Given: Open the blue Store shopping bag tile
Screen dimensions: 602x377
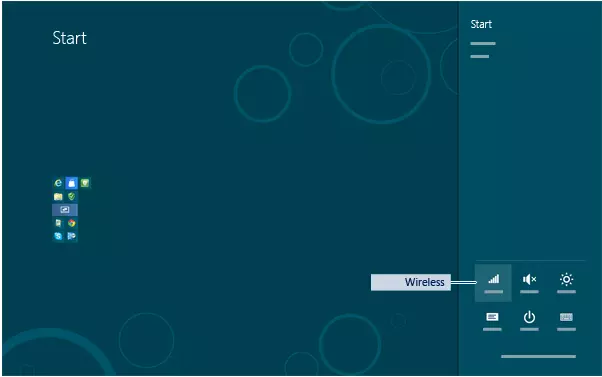Looking at the screenshot, I should coord(71,183).
